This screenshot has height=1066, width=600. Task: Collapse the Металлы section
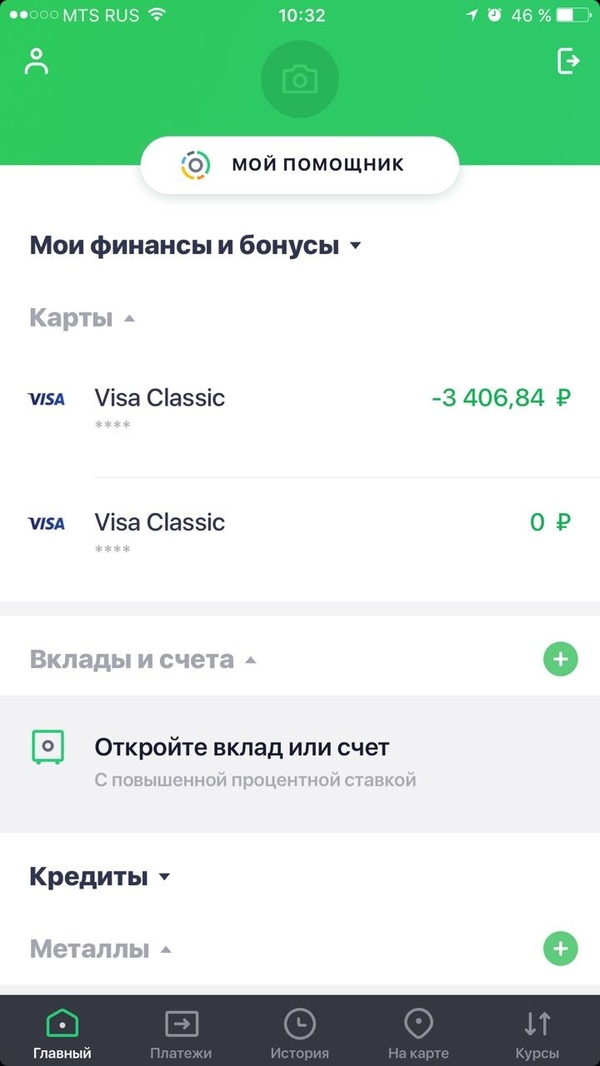166,949
